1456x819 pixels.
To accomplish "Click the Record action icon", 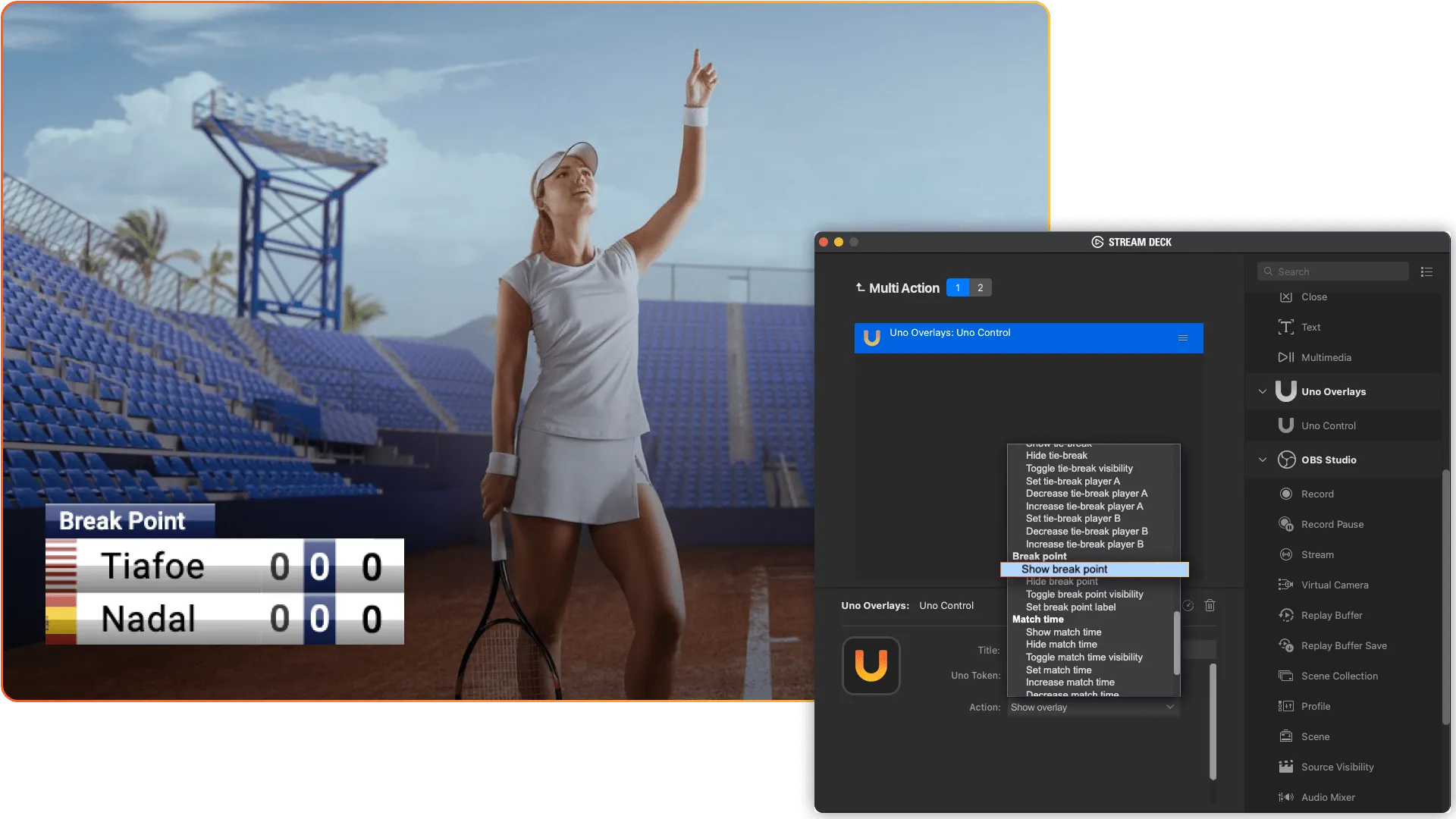I will [1285, 494].
